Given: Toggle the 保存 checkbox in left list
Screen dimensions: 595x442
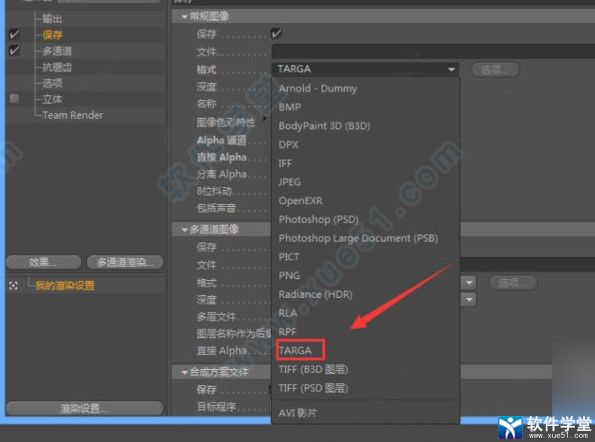Looking at the screenshot, I should [14, 35].
